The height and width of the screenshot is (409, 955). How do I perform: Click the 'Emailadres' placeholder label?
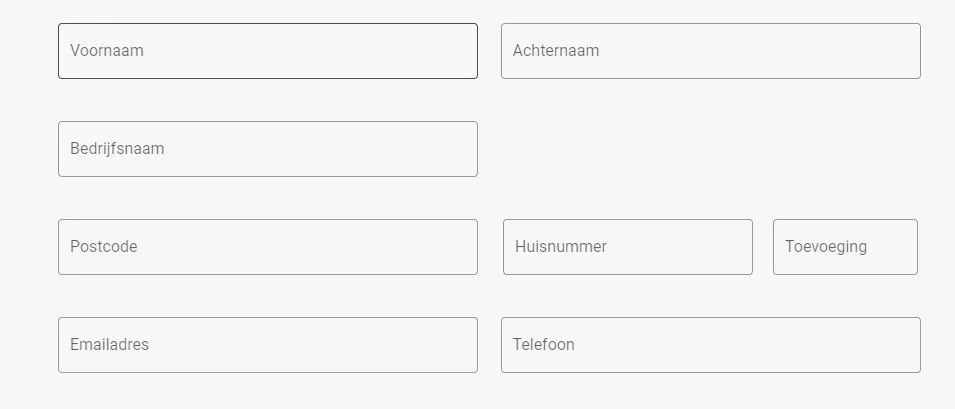click(109, 345)
